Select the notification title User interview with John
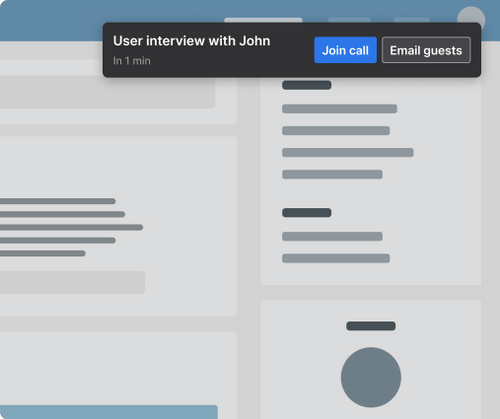Viewport: 500px width, 419px height. tap(192, 41)
